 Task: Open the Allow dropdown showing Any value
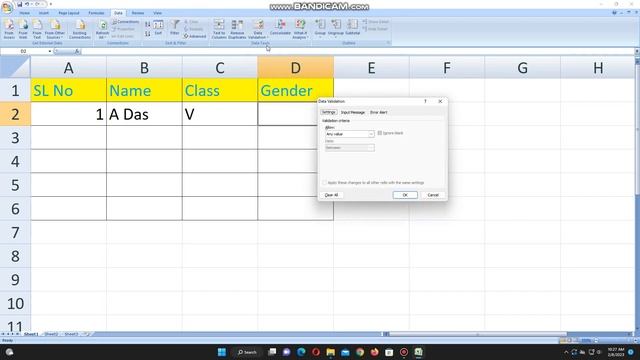click(349, 134)
